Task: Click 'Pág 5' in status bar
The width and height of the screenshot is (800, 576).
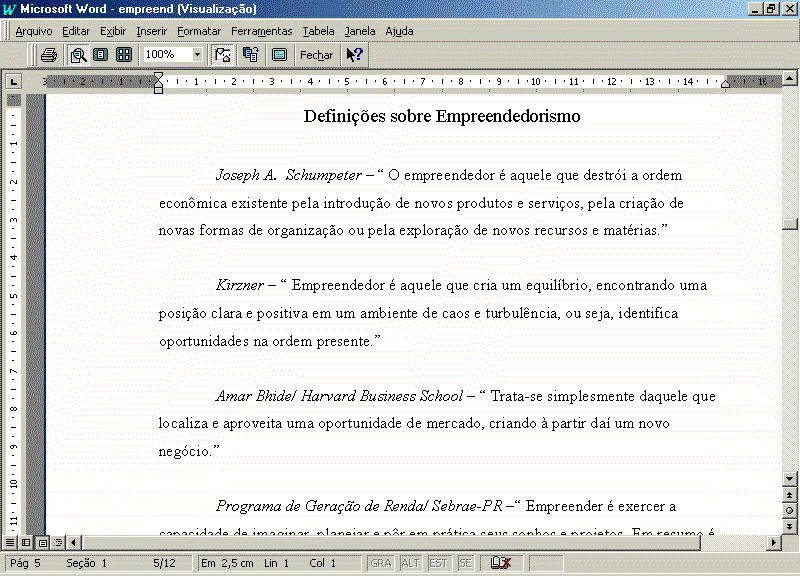Action: (x=25, y=563)
